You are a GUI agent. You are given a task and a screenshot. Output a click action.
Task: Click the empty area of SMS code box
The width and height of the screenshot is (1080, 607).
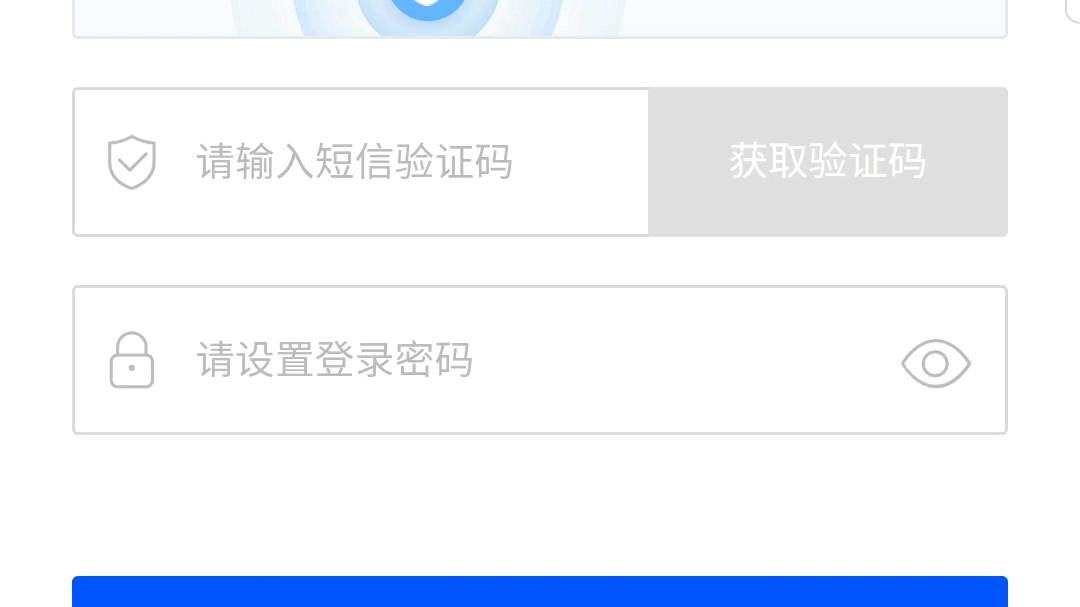pyautogui.click(x=579, y=162)
